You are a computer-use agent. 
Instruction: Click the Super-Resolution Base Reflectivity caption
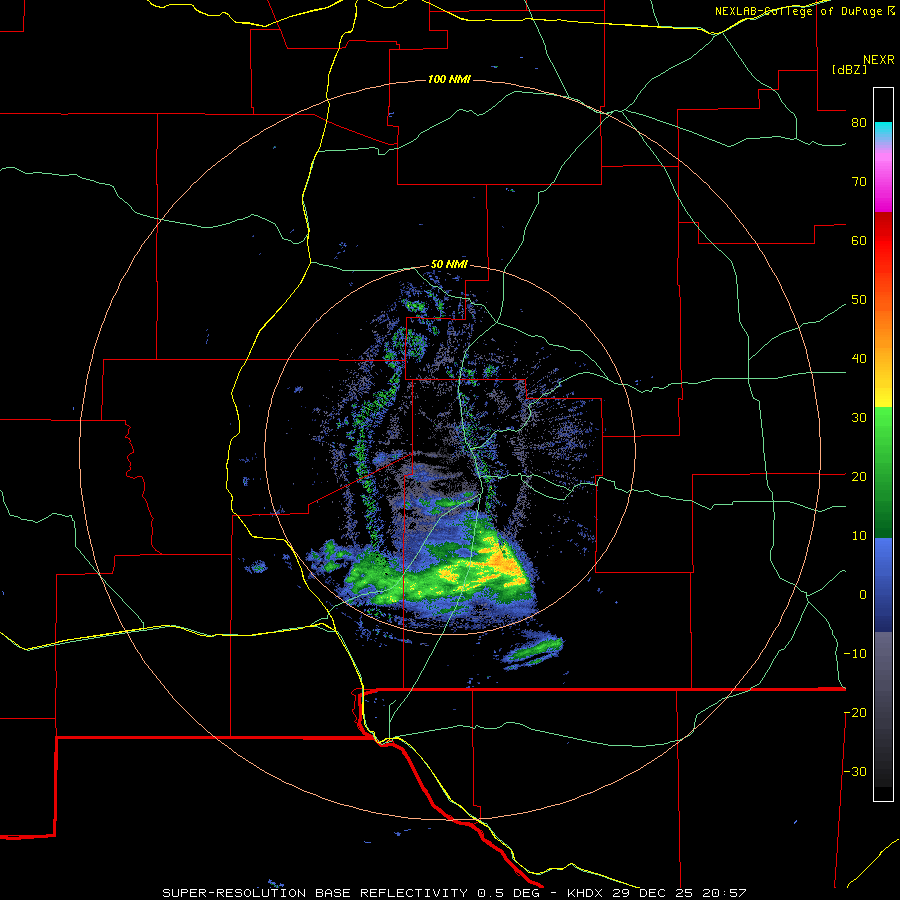click(454, 893)
